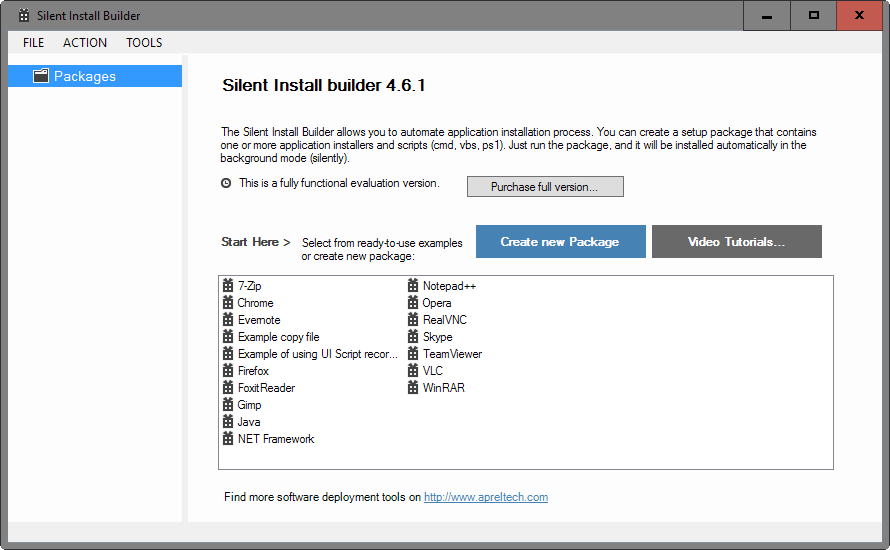Viewport: 890px width, 550px height.
Task: Click the package icon beside RealVNC
Action: (413, 320)
